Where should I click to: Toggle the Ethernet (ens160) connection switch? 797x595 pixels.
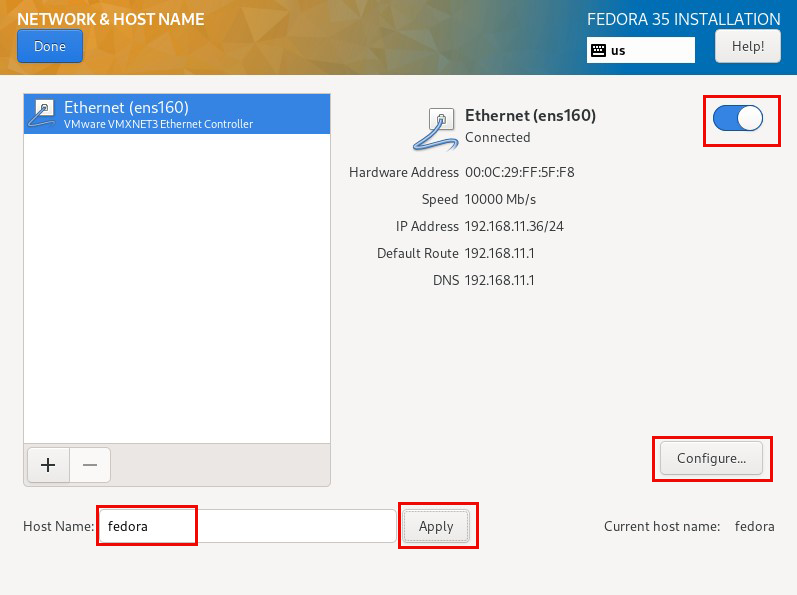point(738,118)
